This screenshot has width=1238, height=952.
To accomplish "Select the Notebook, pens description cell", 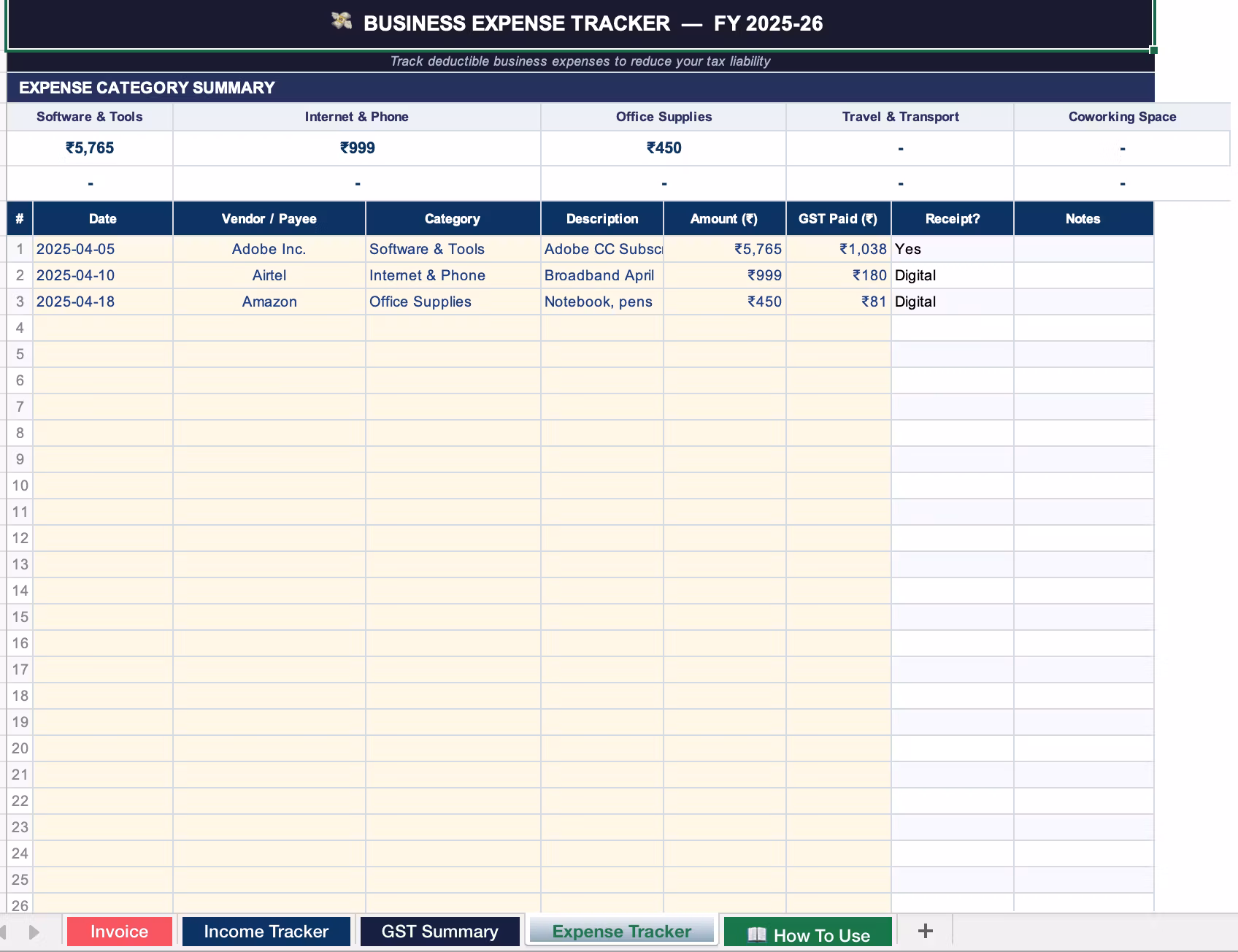I will pos(602,302).
